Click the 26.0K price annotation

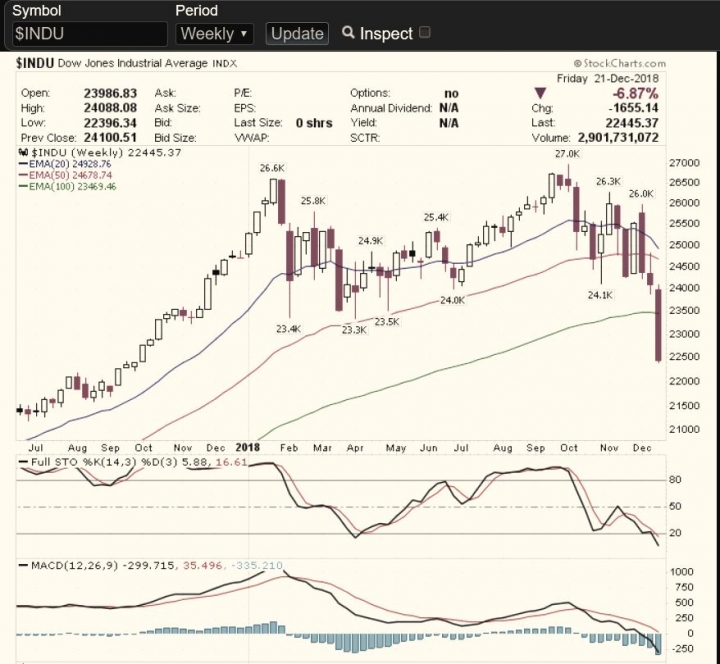click(x=641, y=194)
